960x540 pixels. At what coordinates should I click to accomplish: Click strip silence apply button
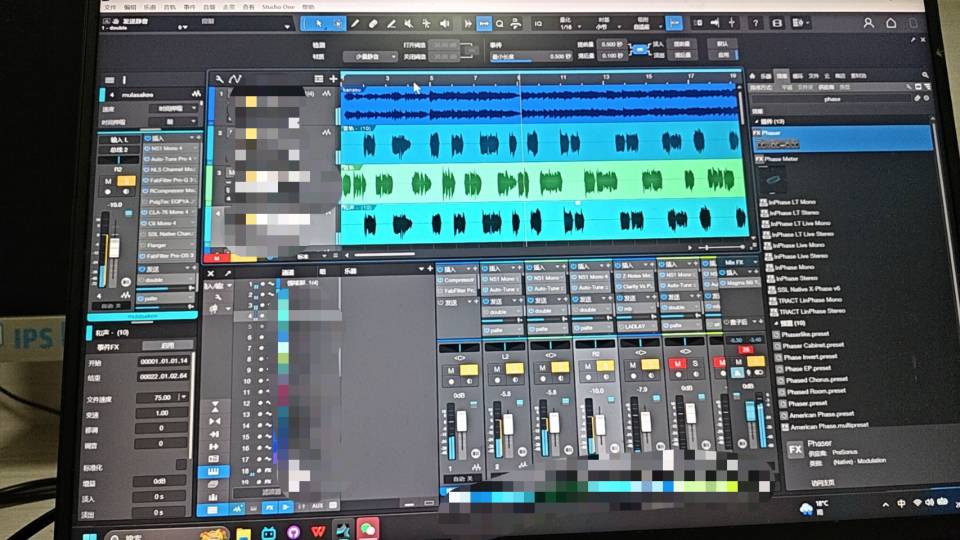tap(723, 55)
